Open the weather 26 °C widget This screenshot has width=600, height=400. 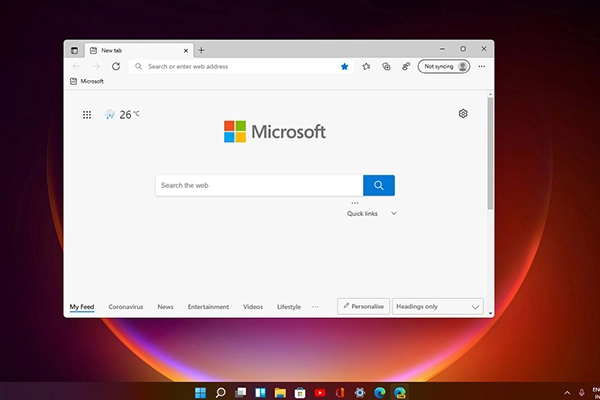click(122, 114)
